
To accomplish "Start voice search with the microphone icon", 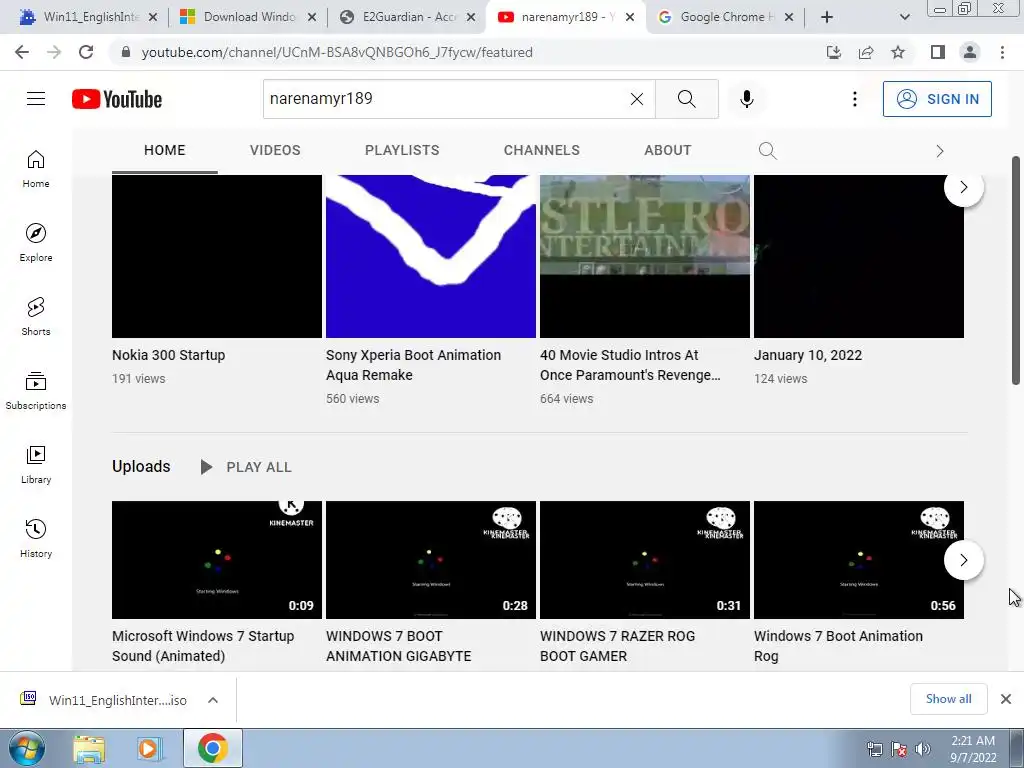I will point(746,99).
